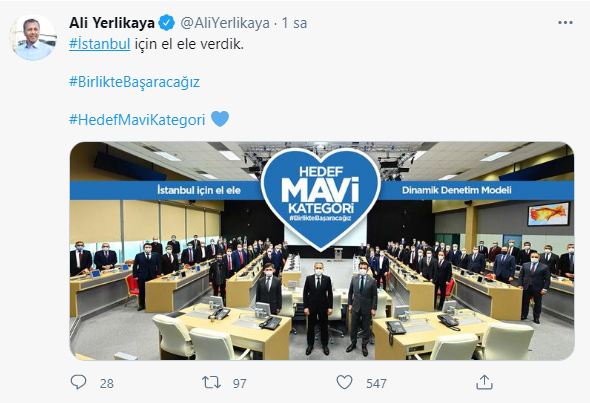This screenshot has width=590, height=403.
Task: Open the #BirlikteBaşaracağız hashtag
Action: pyautogui.click(x=134, y=82)
